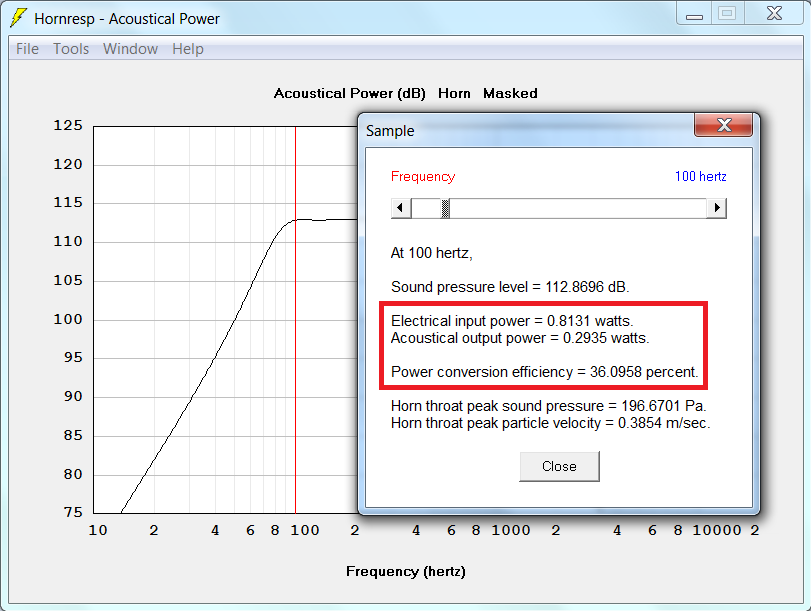Click 'Acoustical output power = 0.2935 watts.' line
The height and width of the screenshot is (611, 811).
(x=520, y=338)
